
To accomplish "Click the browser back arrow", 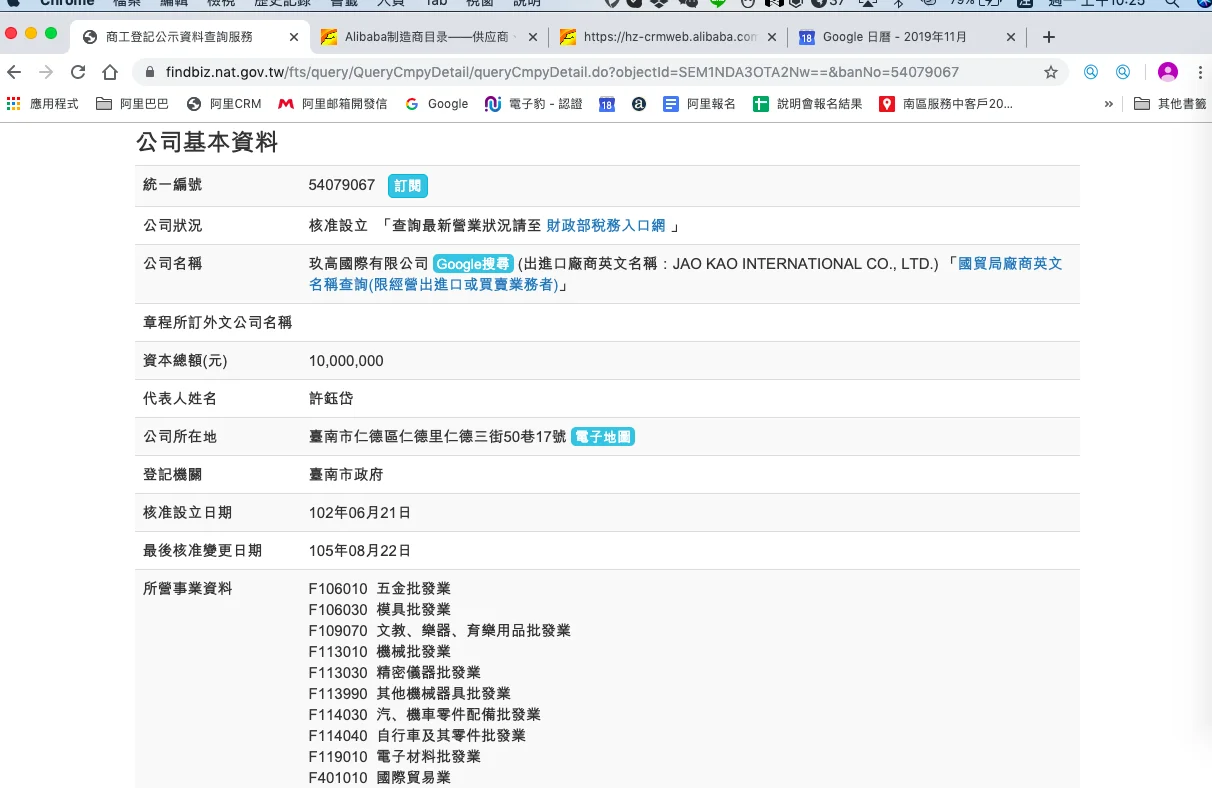I will (x=14, y=72).
